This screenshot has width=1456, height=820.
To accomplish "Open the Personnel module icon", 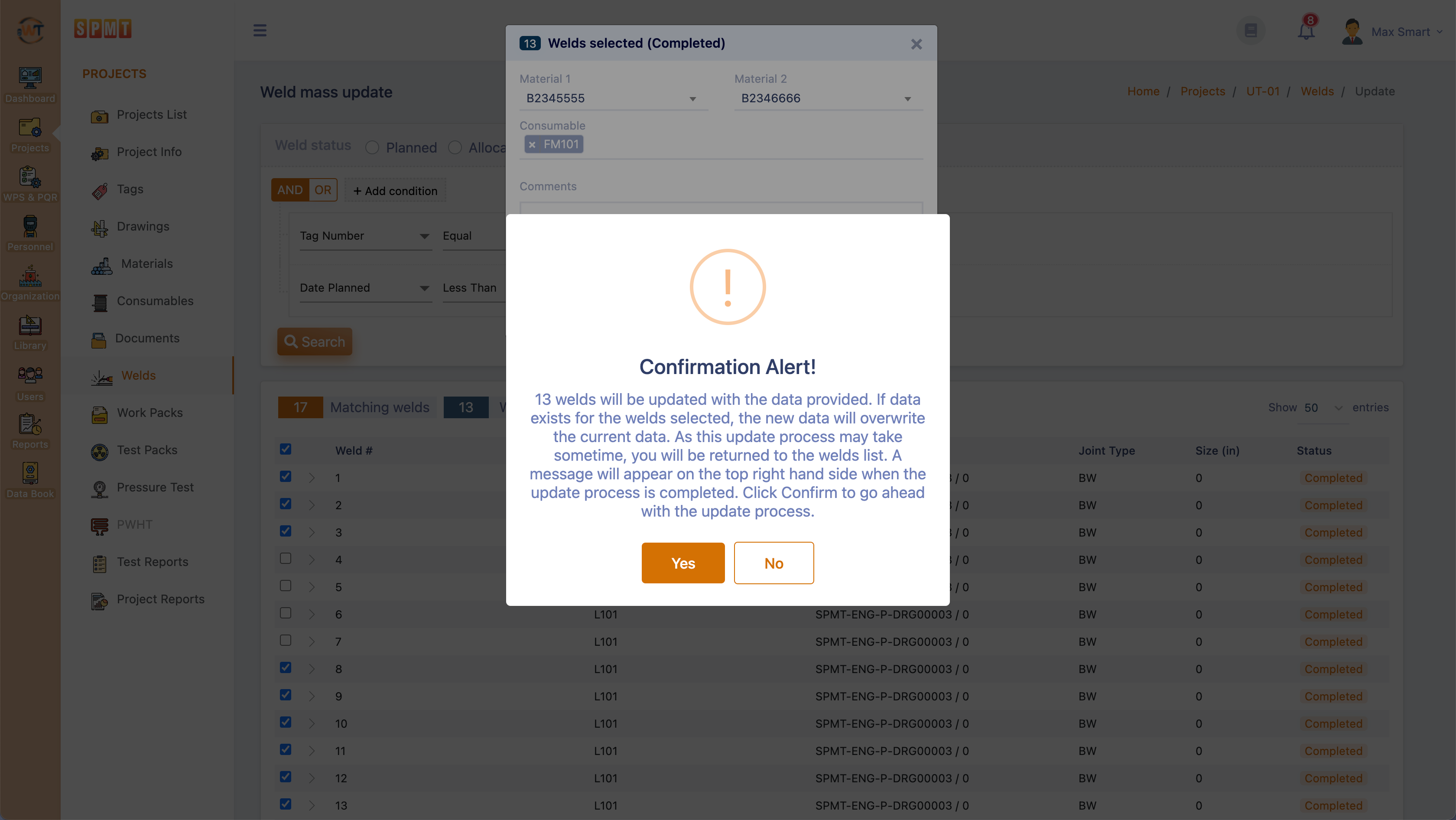I will pos(30,227).
